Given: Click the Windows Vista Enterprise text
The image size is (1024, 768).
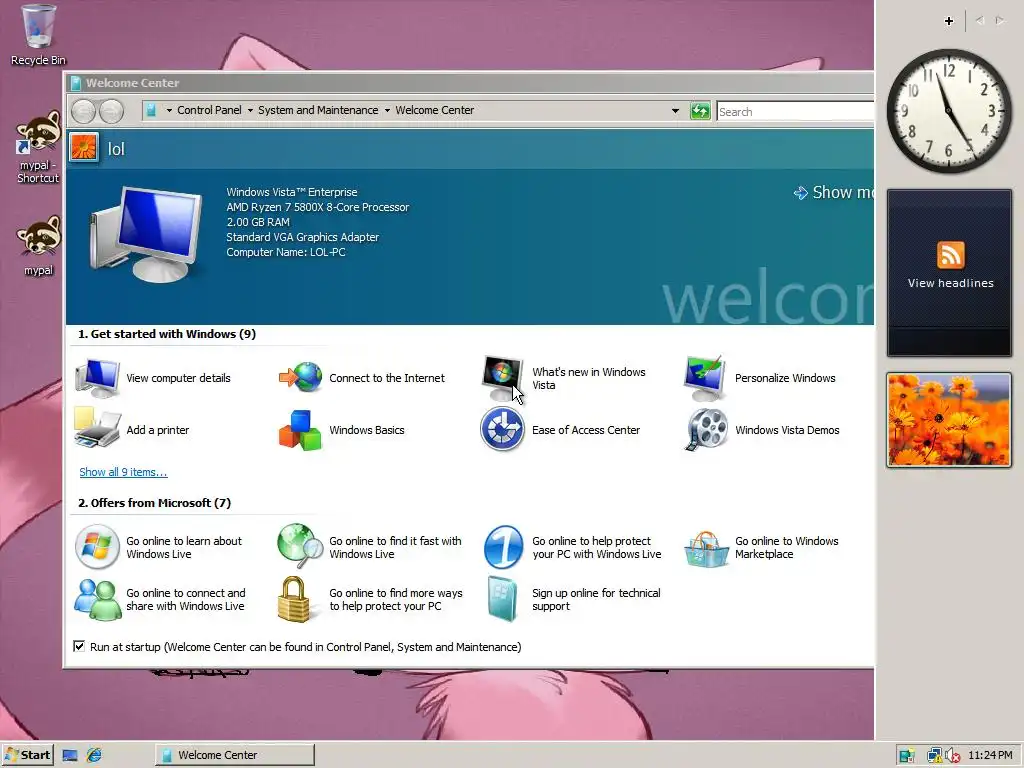Looking at the screenshot, I should (292, 192).
